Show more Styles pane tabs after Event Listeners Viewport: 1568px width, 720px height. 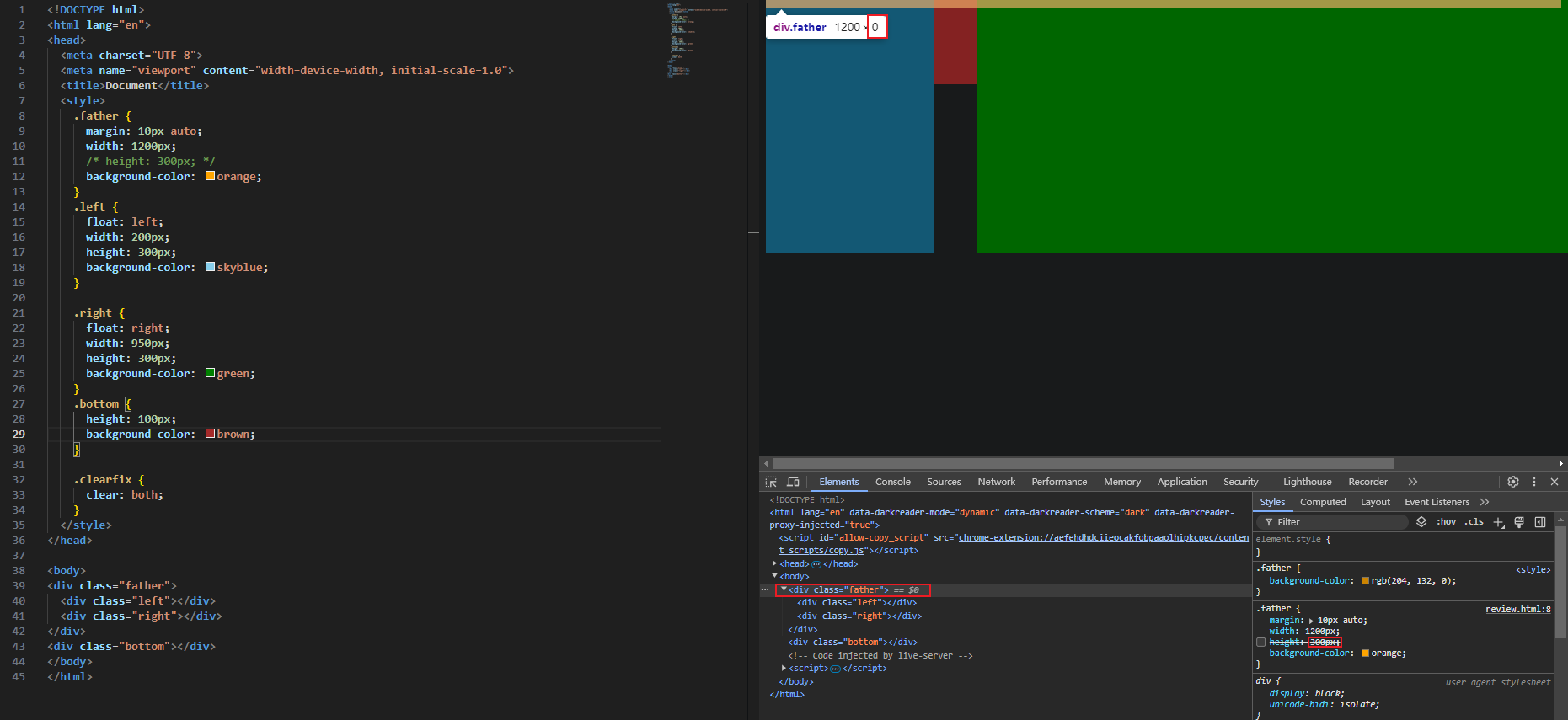(x=1485, y=502)
